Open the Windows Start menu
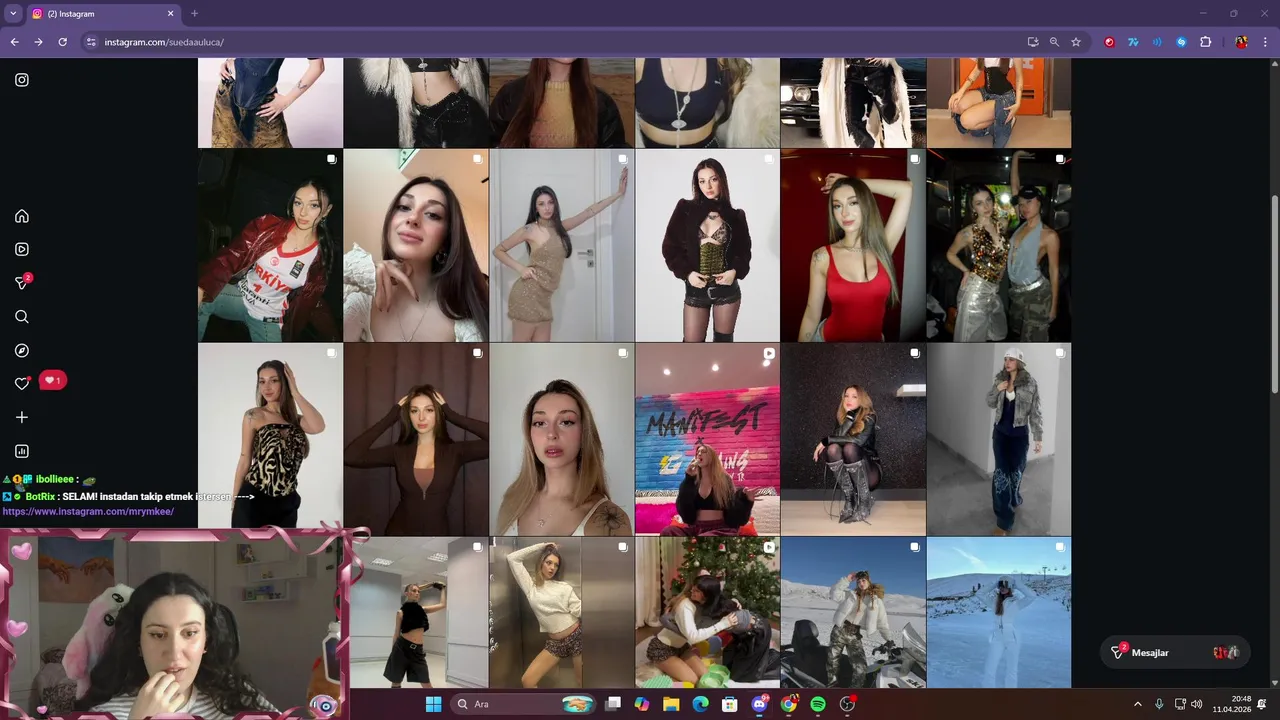The height and width of the screenshot is (720, 1280). click(433, 704)
